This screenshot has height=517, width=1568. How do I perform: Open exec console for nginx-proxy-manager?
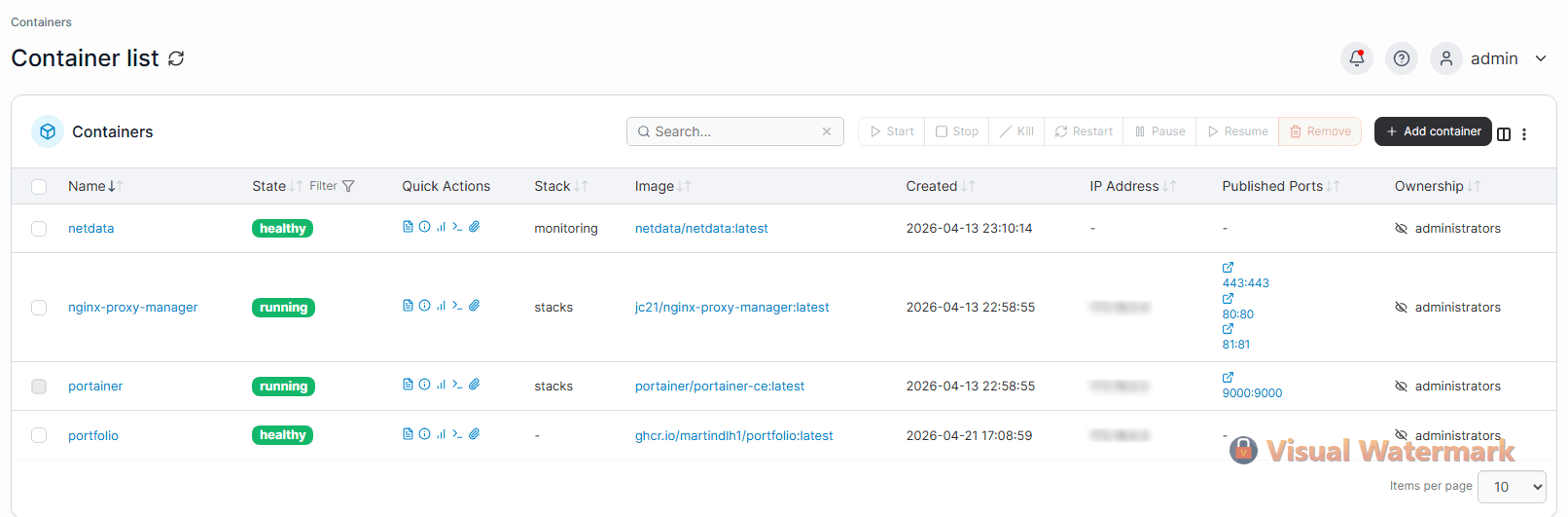tap(457, 306)
